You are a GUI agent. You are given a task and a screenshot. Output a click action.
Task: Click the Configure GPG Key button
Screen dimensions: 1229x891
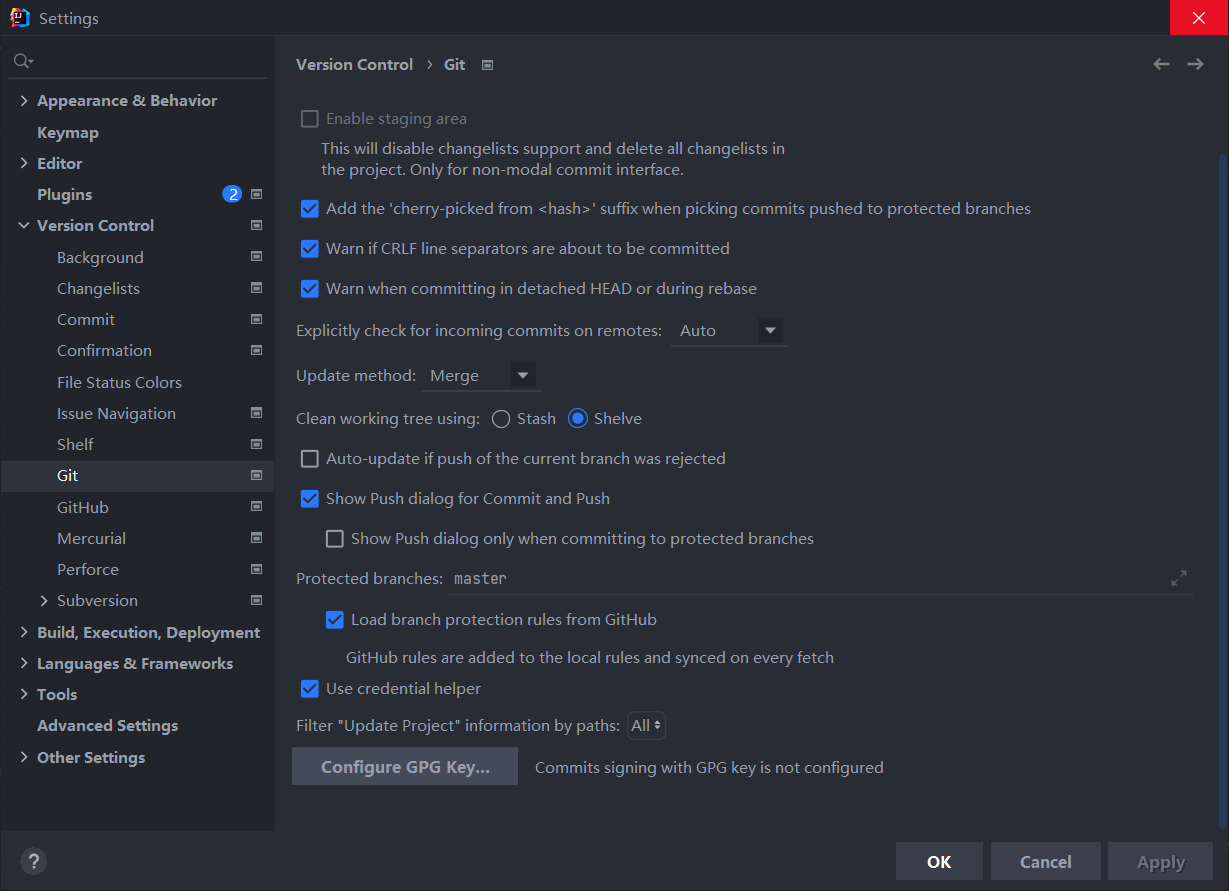point(405,767)
